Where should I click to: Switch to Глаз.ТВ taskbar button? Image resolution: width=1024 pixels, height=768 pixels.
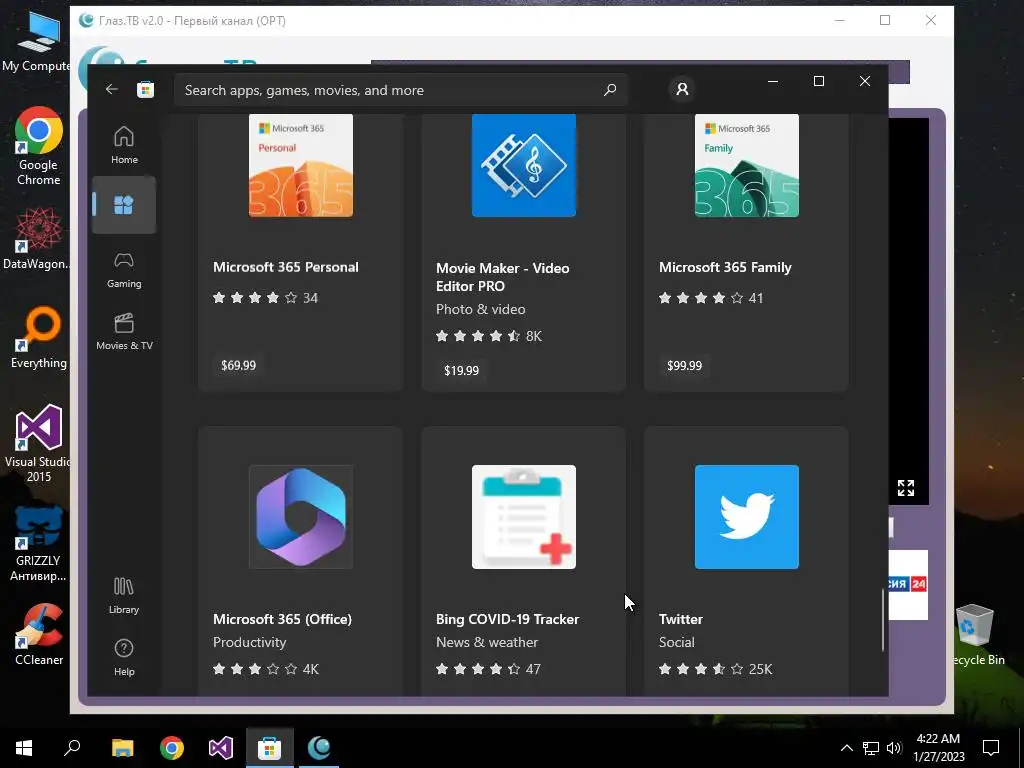(x=319, y=748)
